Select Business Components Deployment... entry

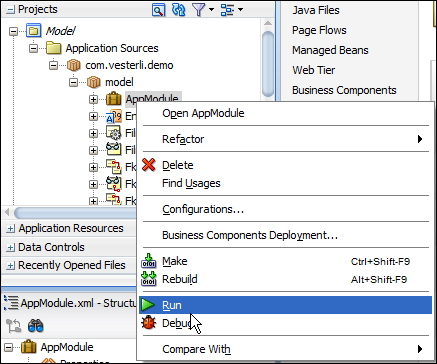[250, 235]
